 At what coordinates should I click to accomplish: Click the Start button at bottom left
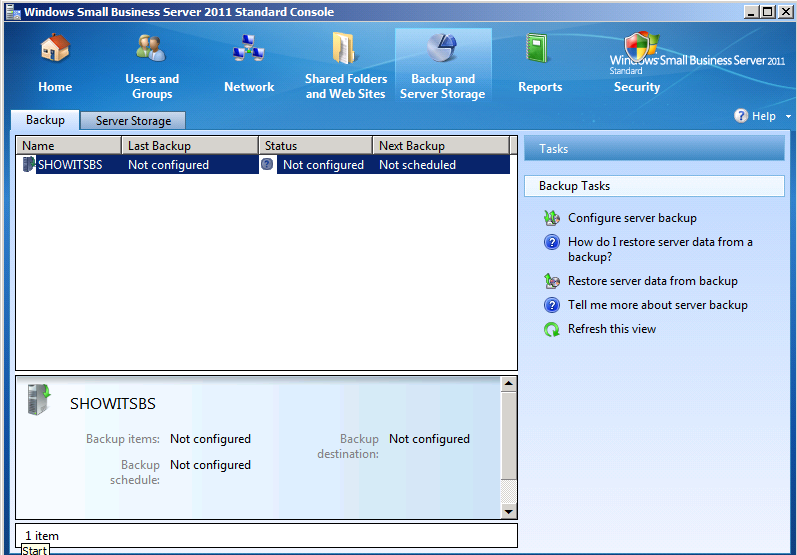point(35,549)
